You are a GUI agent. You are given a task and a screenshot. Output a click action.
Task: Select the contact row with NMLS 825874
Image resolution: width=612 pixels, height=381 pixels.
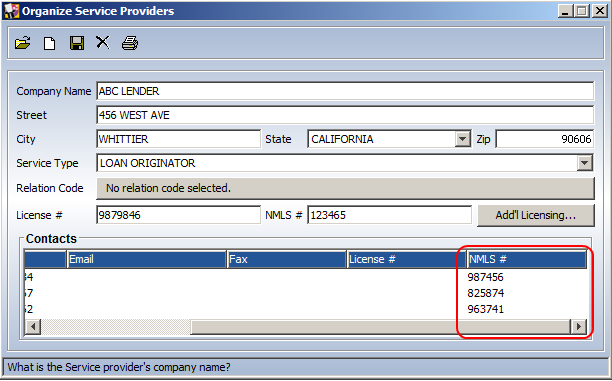click(x=306, y=293)
